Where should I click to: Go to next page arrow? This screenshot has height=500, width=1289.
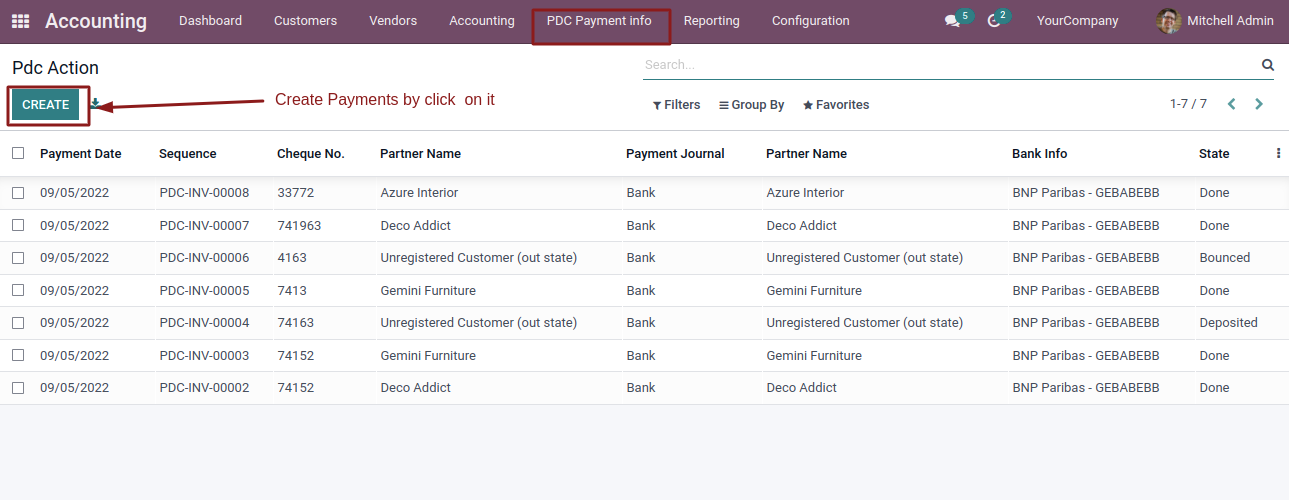[1259, 104]
